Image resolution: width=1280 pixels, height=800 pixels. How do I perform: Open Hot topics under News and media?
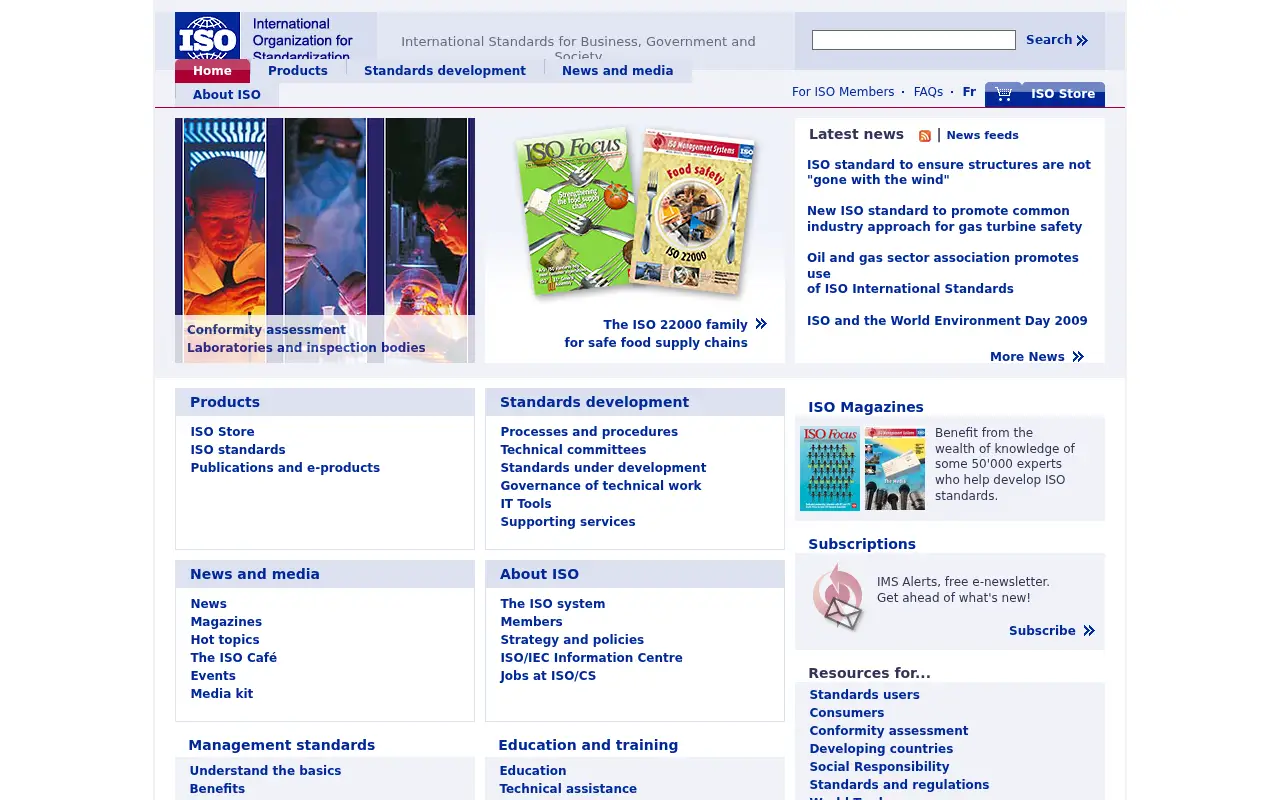225,640
